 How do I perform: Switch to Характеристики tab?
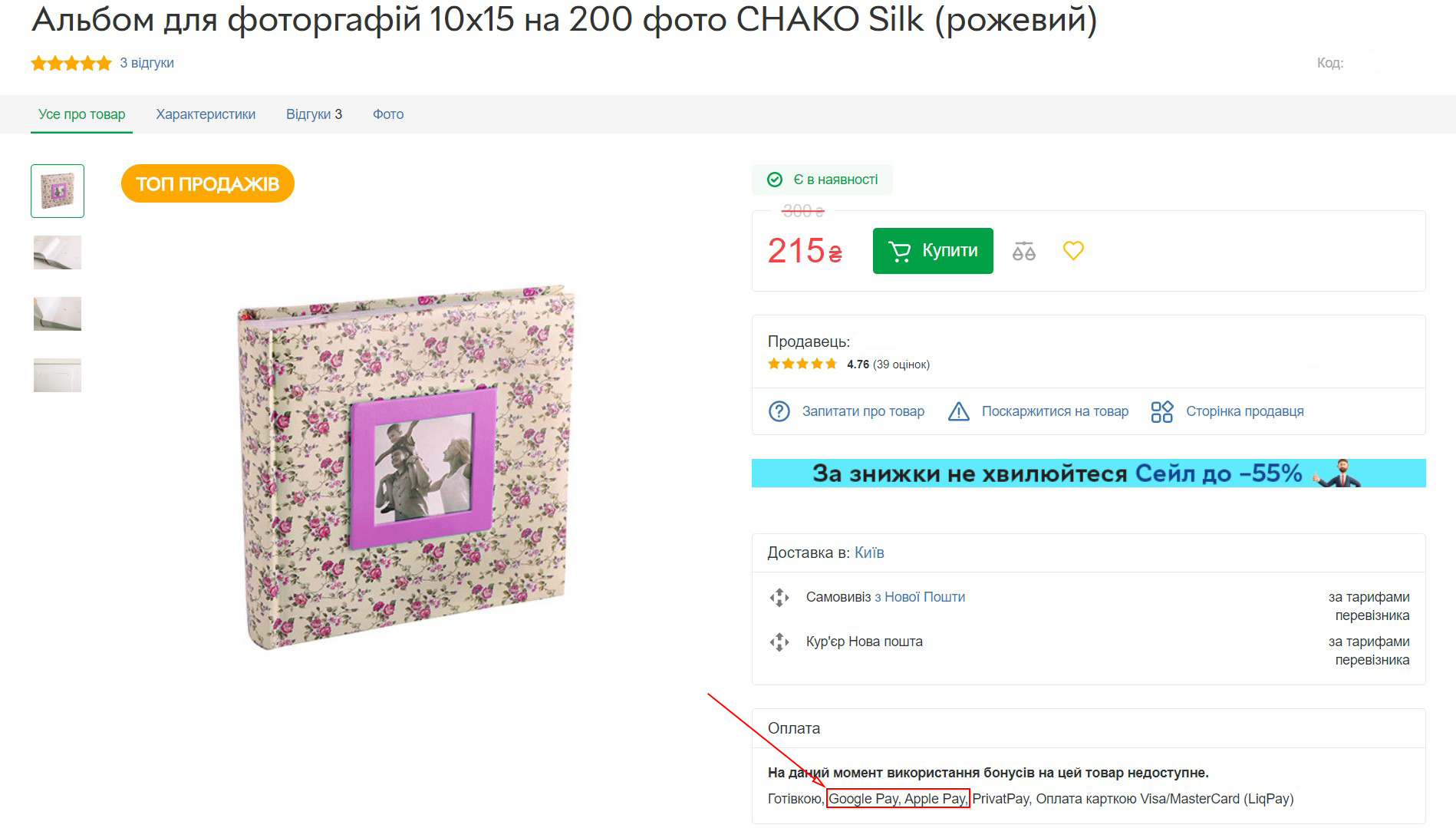pos(206,114)
